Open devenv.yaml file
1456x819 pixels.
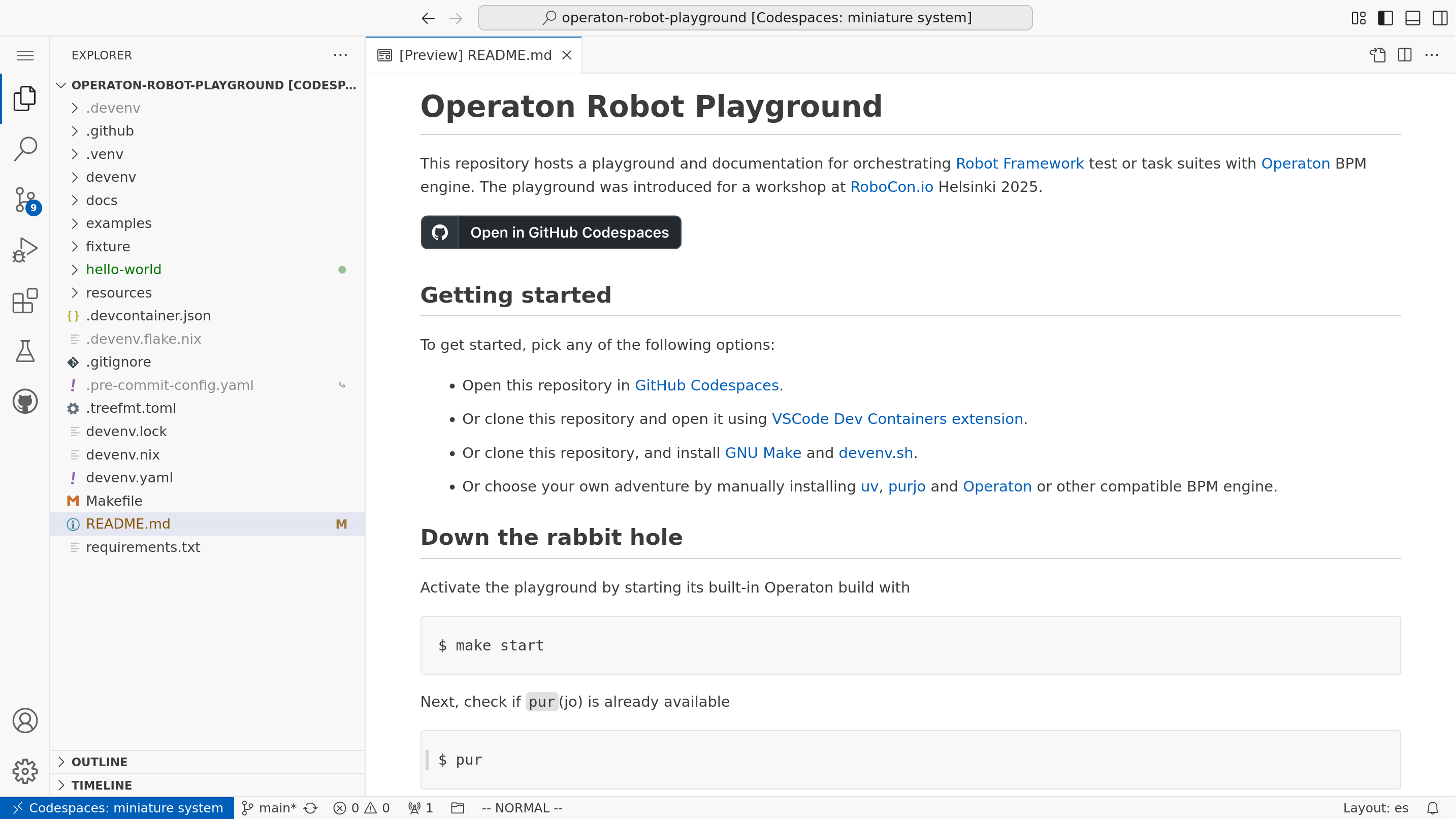[207, 478]
